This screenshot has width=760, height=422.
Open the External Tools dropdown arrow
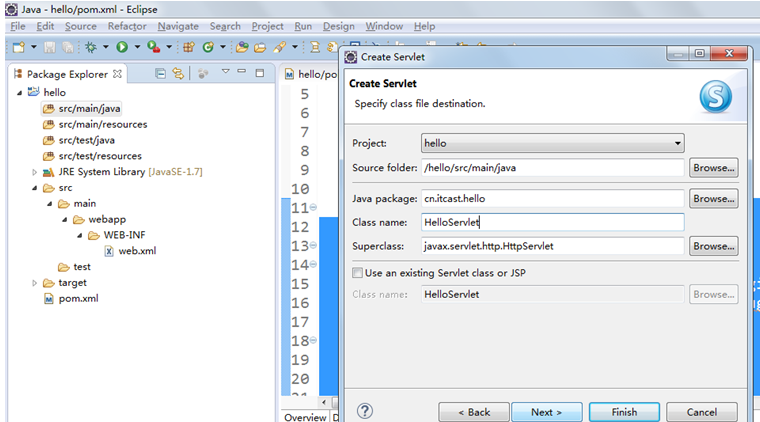coord(169,47)
